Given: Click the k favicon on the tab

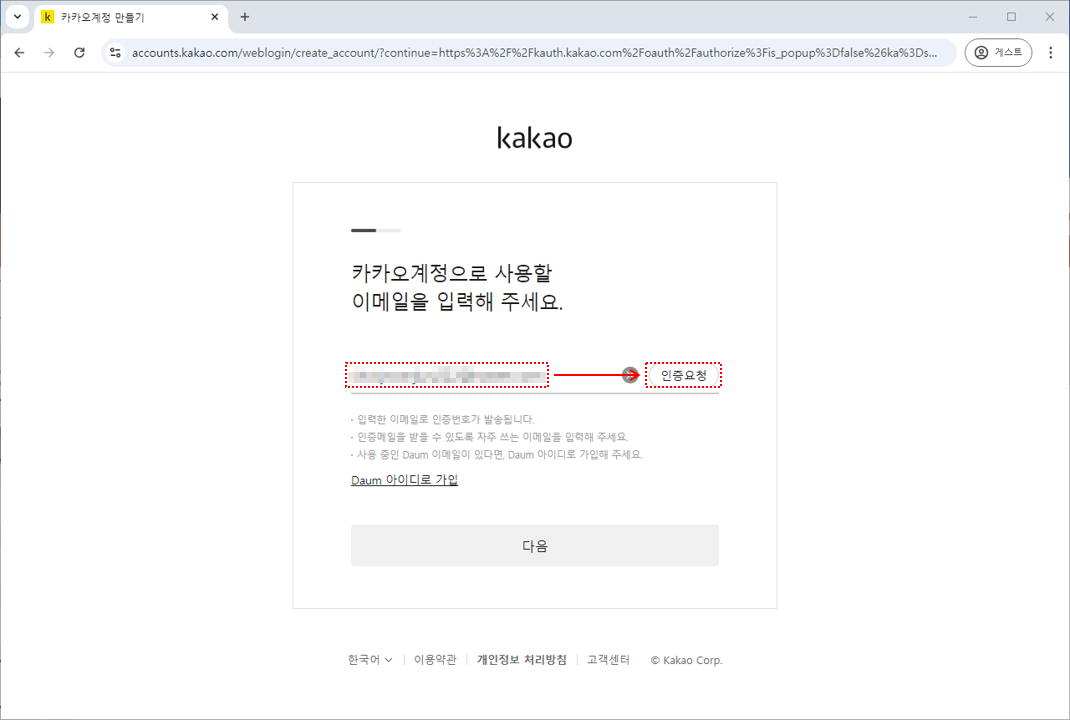Looking at the screenshot, I should [x=47, y=17].
